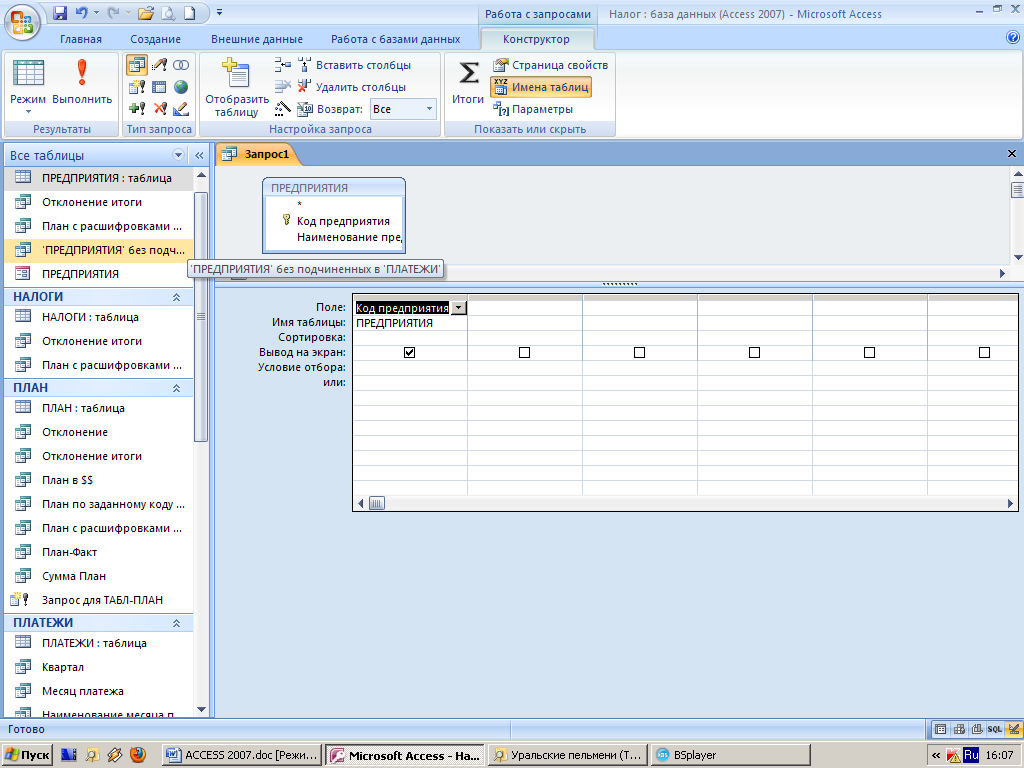Viewport: 1024px width, 768px height.
Task: Click the Итоги sigma totals button
Action: (x=468, y=82)
